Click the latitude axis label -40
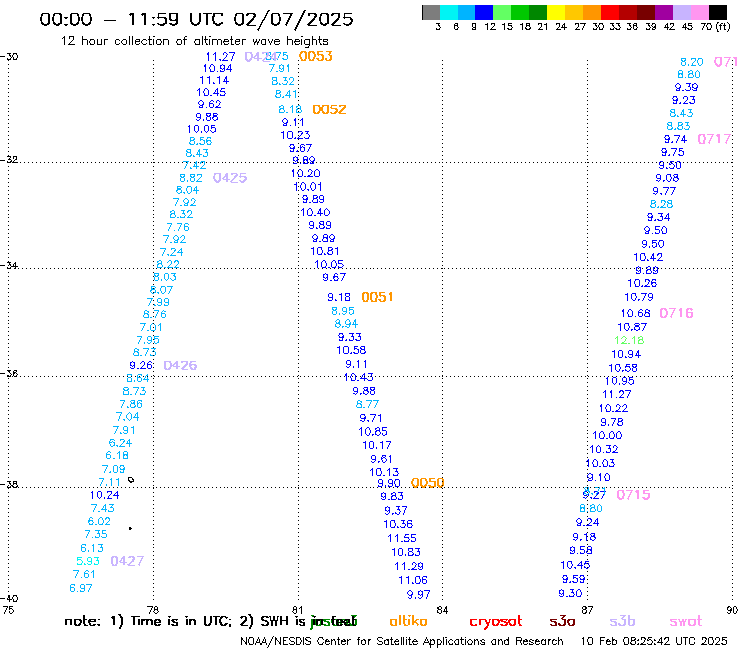Screen dimensions: 740x650 pos(9,599)
